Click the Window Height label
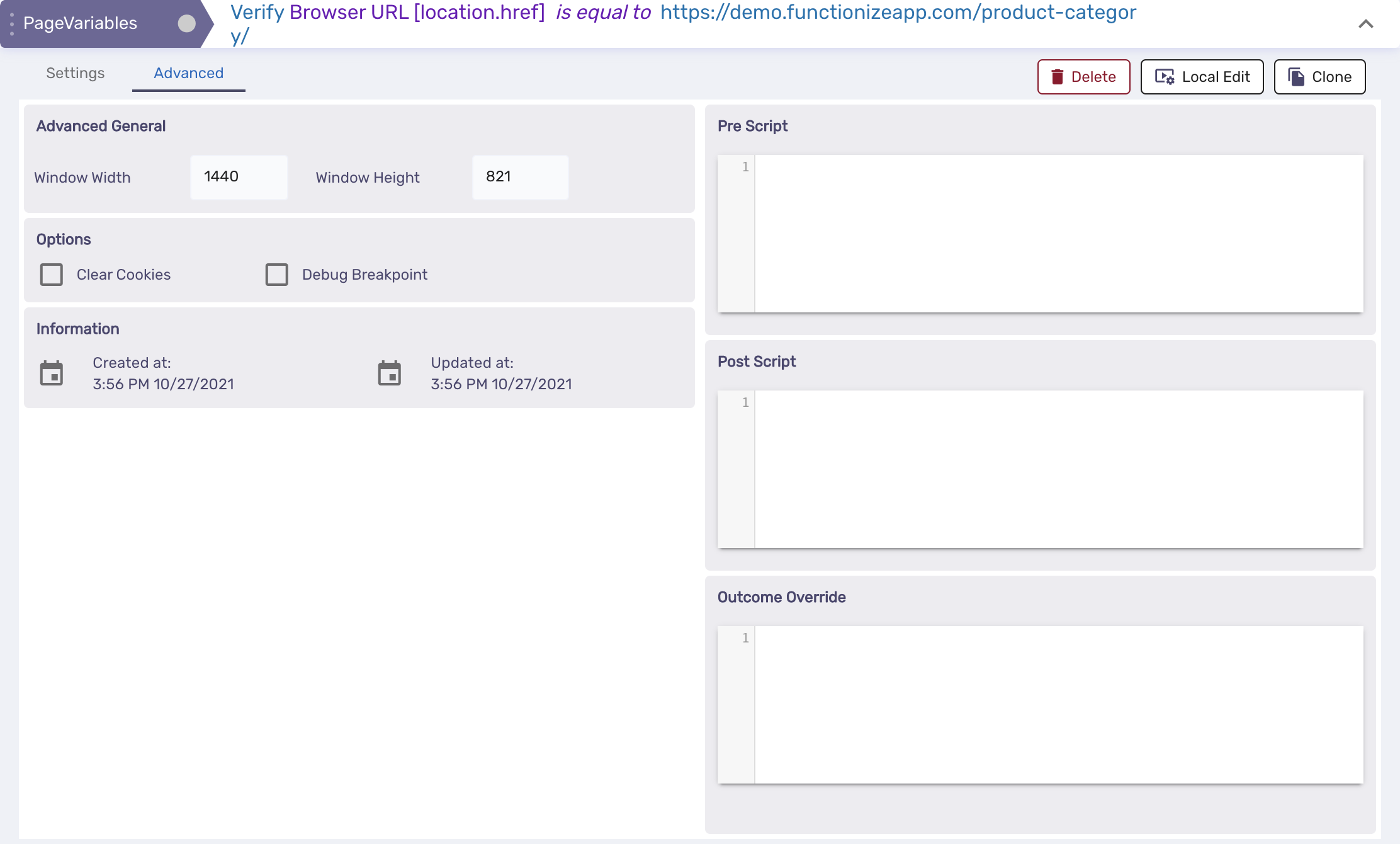This screenshot has width=1400, height=844. coord(368,178)
